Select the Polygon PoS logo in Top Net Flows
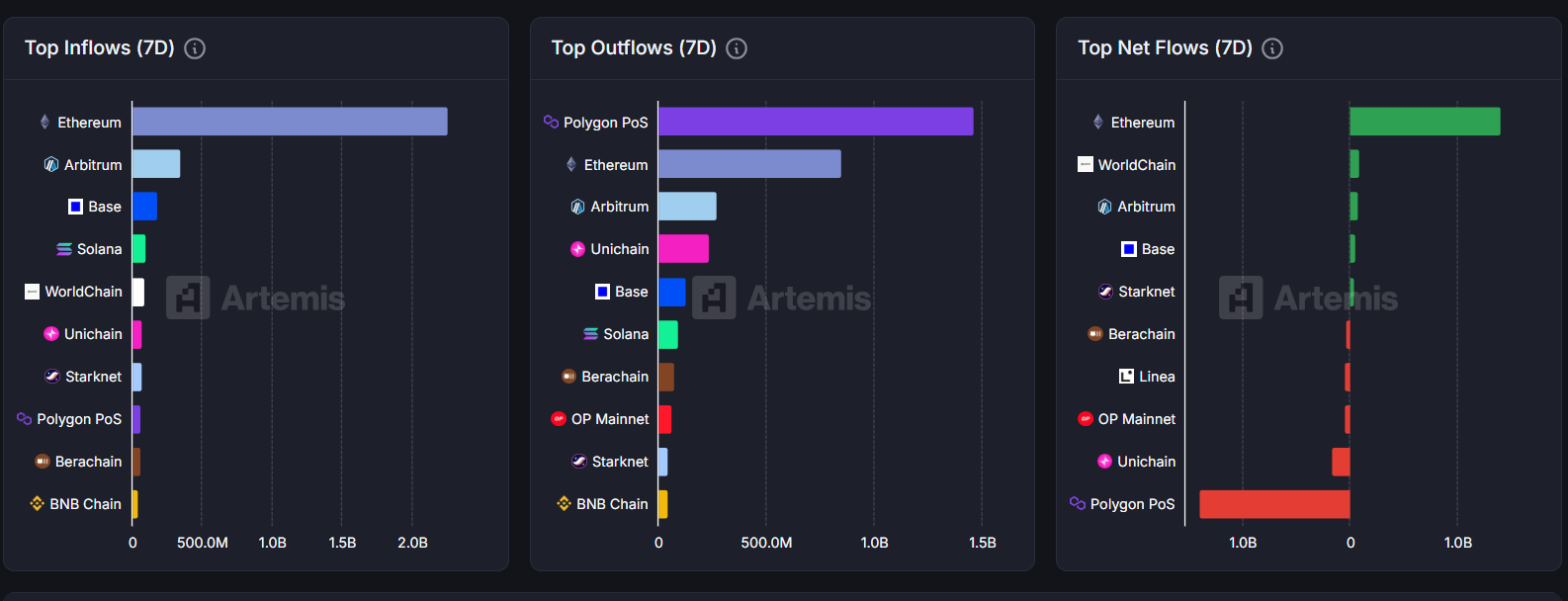The image size is (1568, 601). point(1078,504)
